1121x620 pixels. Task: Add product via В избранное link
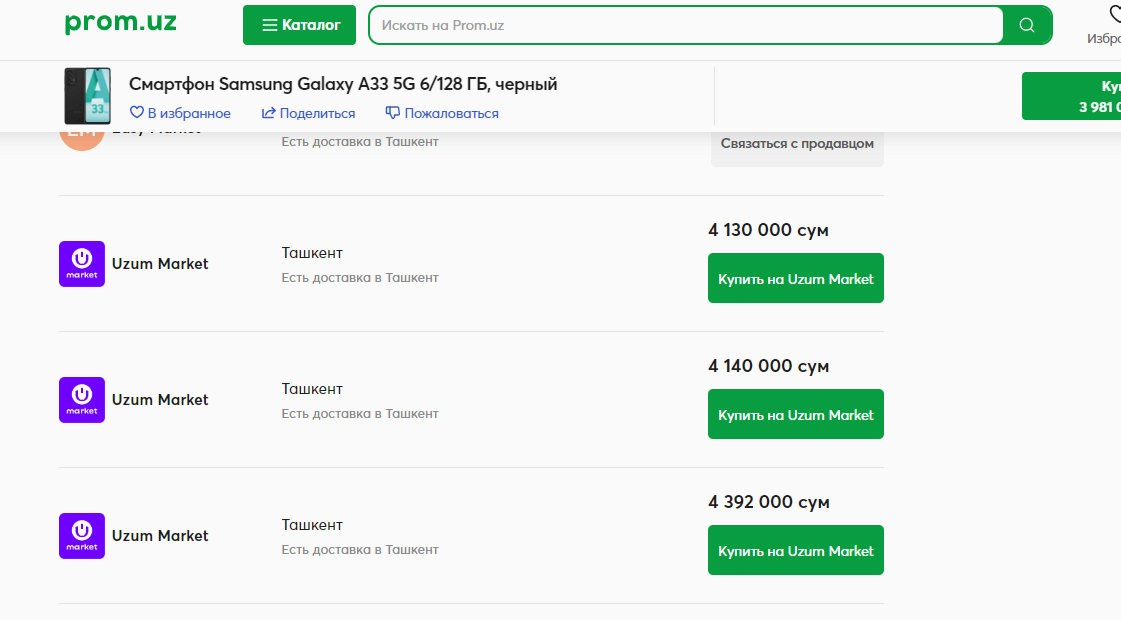click(180, 113)
